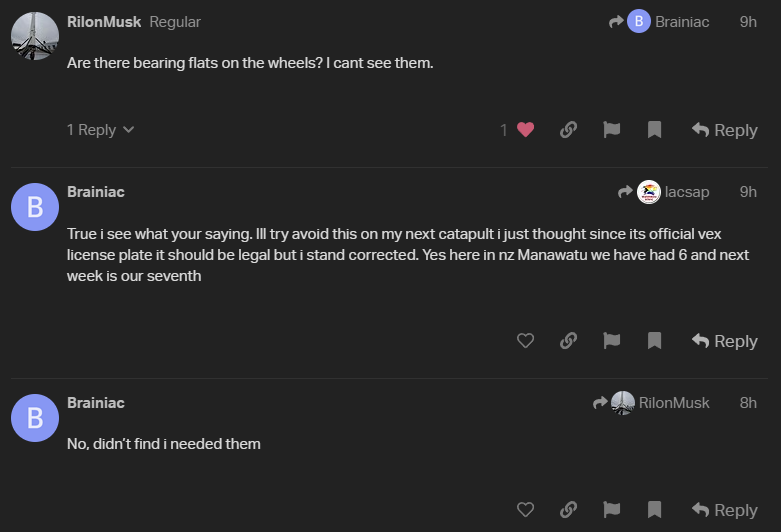
Task: Copy link to Brainiac's license plate post
Action: (x=568, y=340)
